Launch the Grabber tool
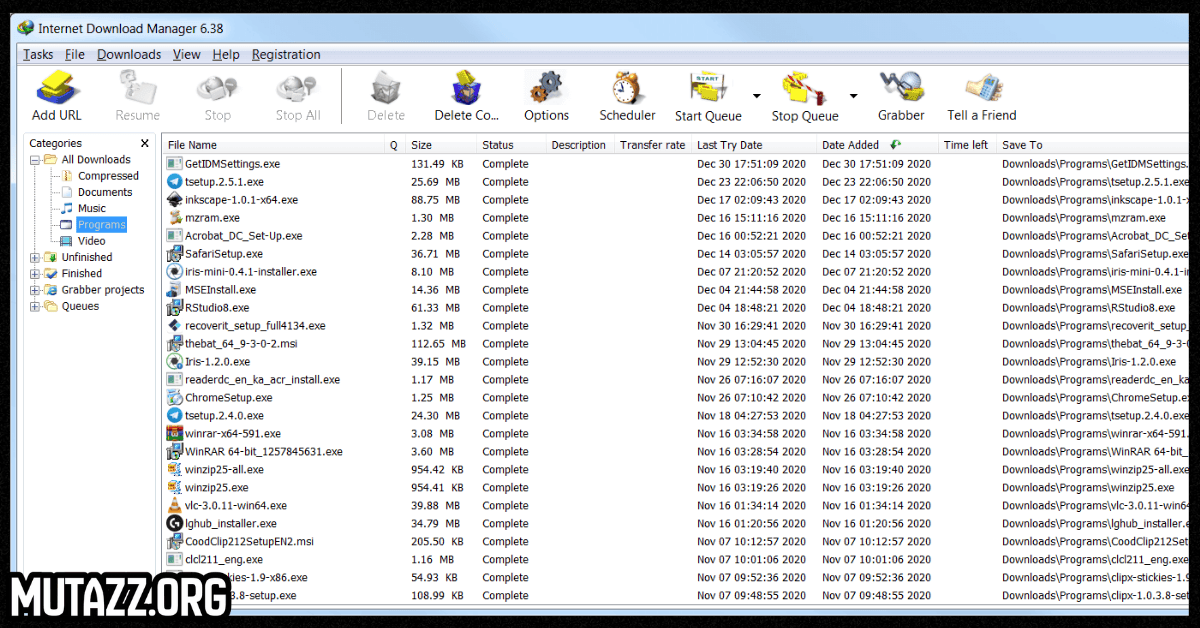The image size is (1200, 628). (901, 90)
